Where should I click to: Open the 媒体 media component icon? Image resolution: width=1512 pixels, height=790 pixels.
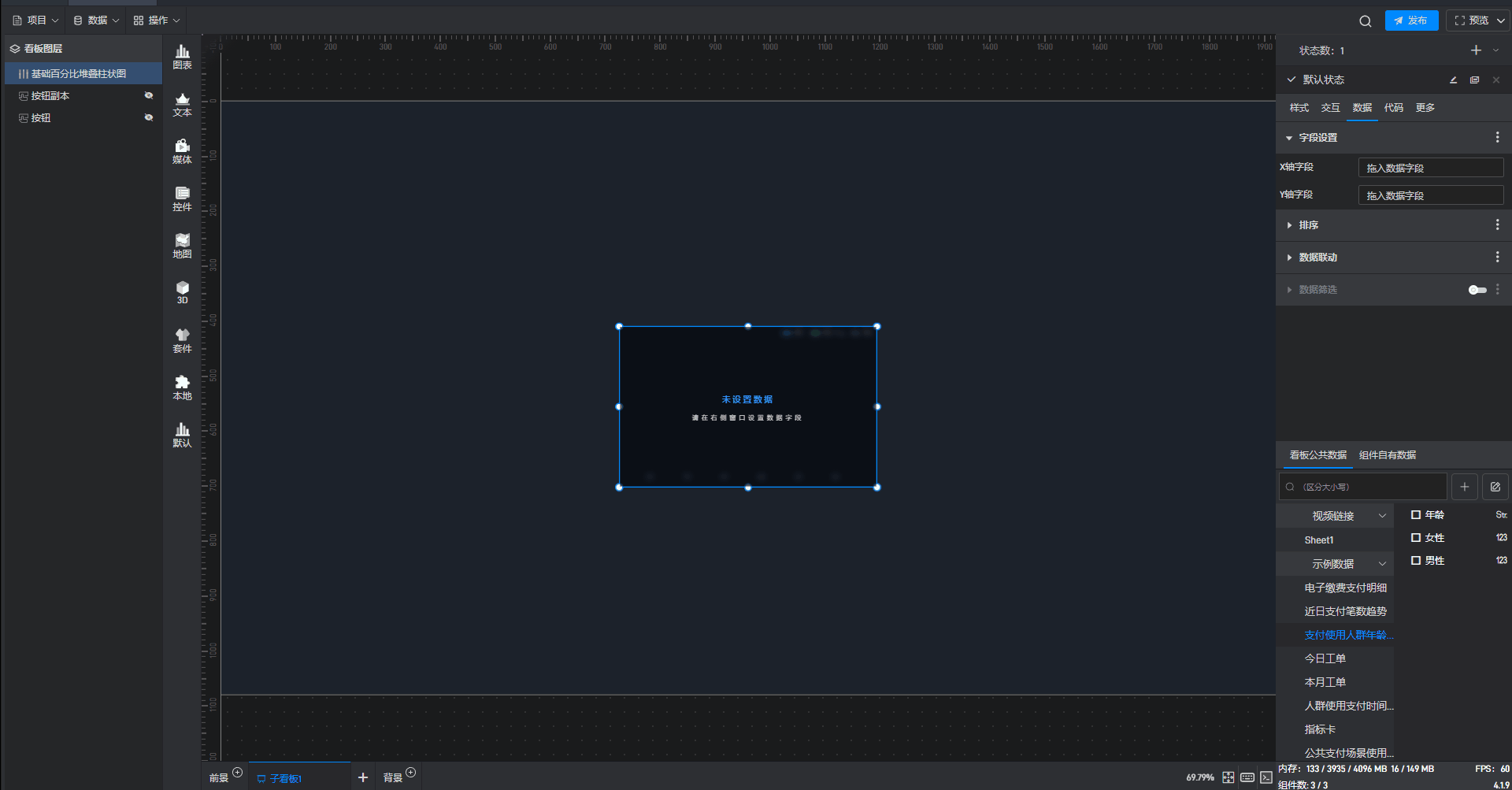(x=182, y=151)
